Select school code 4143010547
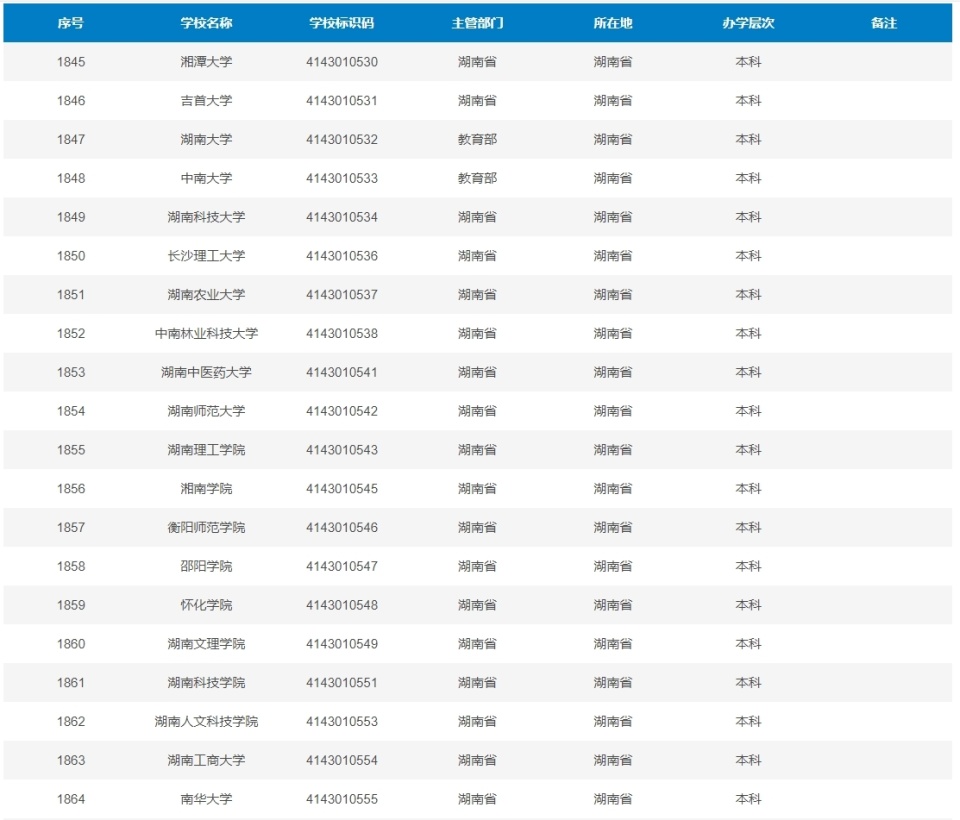Image resolution: width=960 pixels, height=820 pixels. [x=342, y=566]
